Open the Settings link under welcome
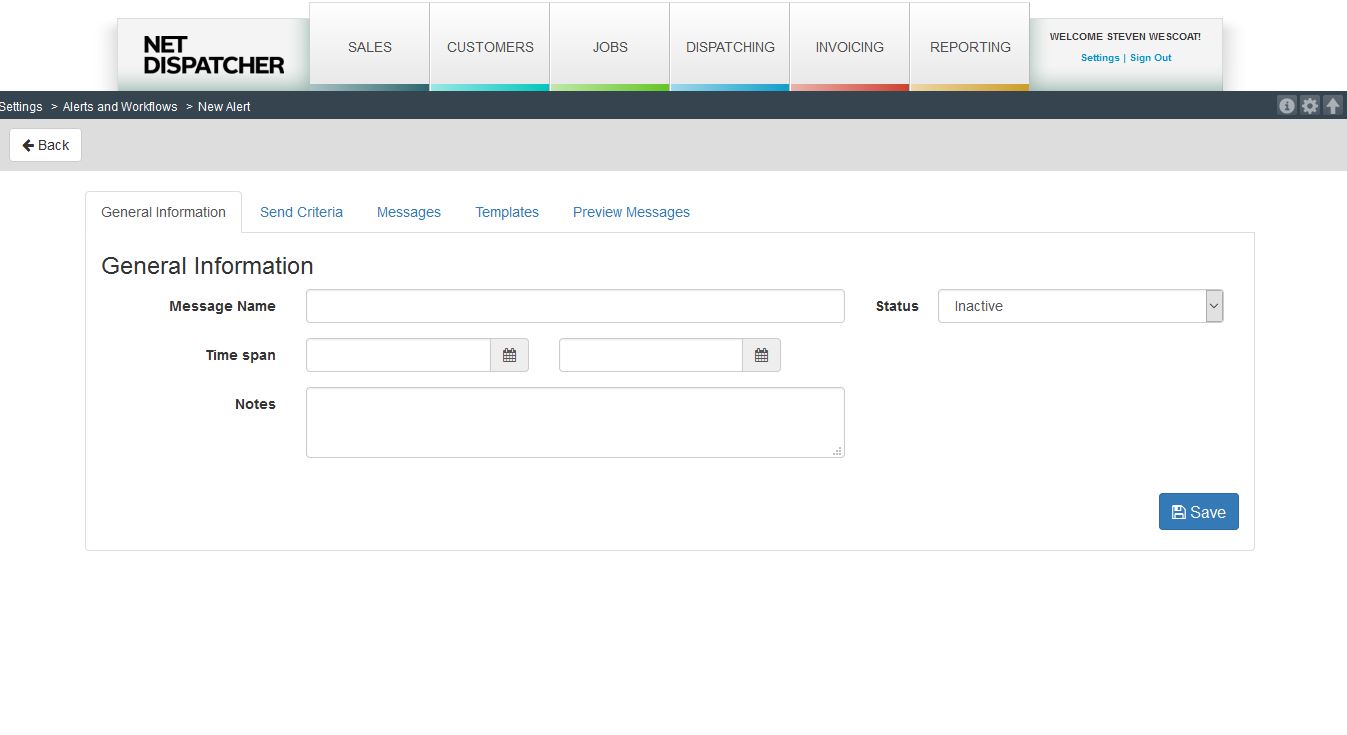 pyautogui.click(x=1100, y=58)
